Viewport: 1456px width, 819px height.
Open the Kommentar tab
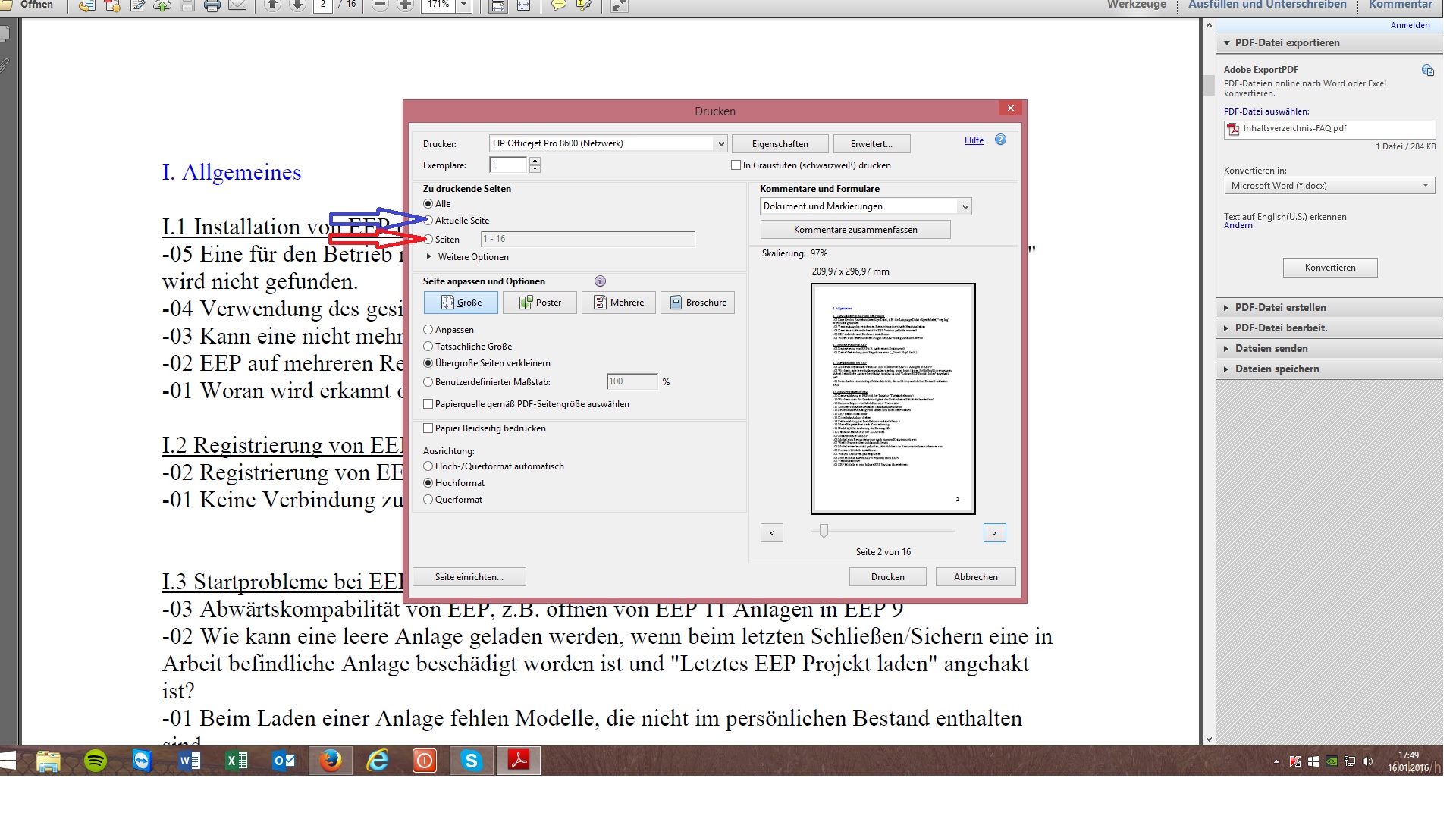coord(1400,5)
